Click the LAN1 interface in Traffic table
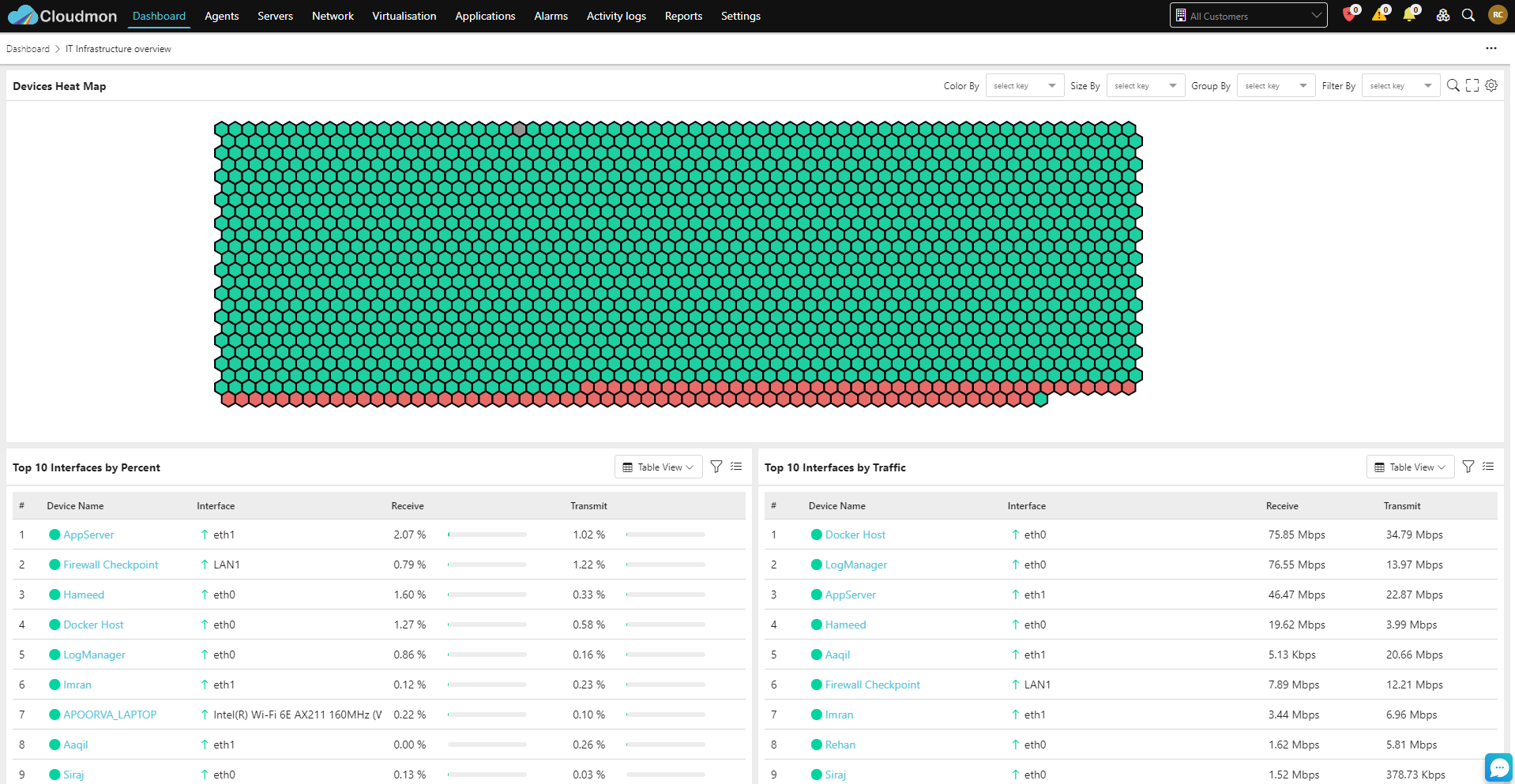The height and width of the screenshot is (784, 1515). [x=1037, y=685]
